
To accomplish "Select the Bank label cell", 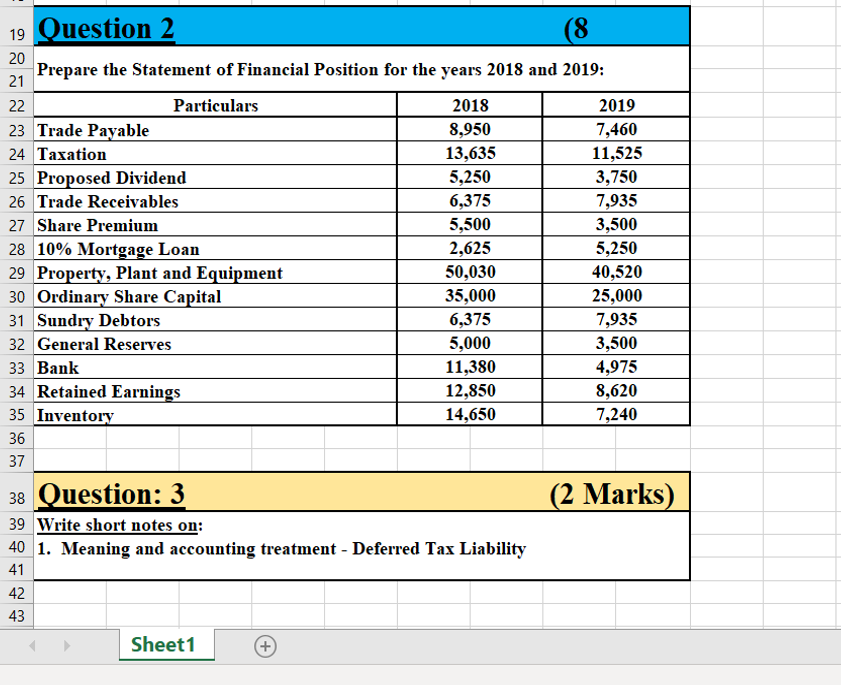I will pos(215,367).
